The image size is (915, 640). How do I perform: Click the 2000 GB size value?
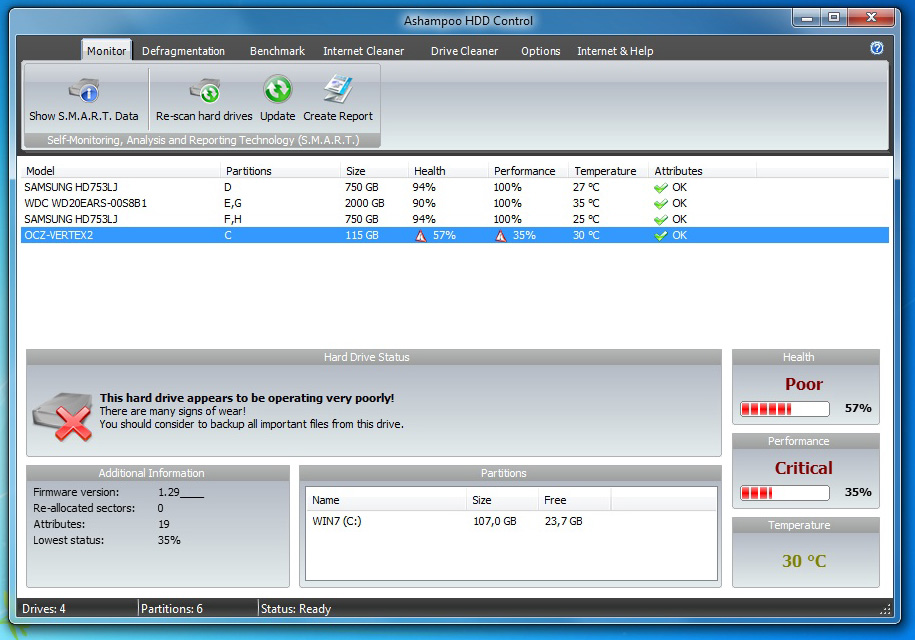[x=364, y=203]
